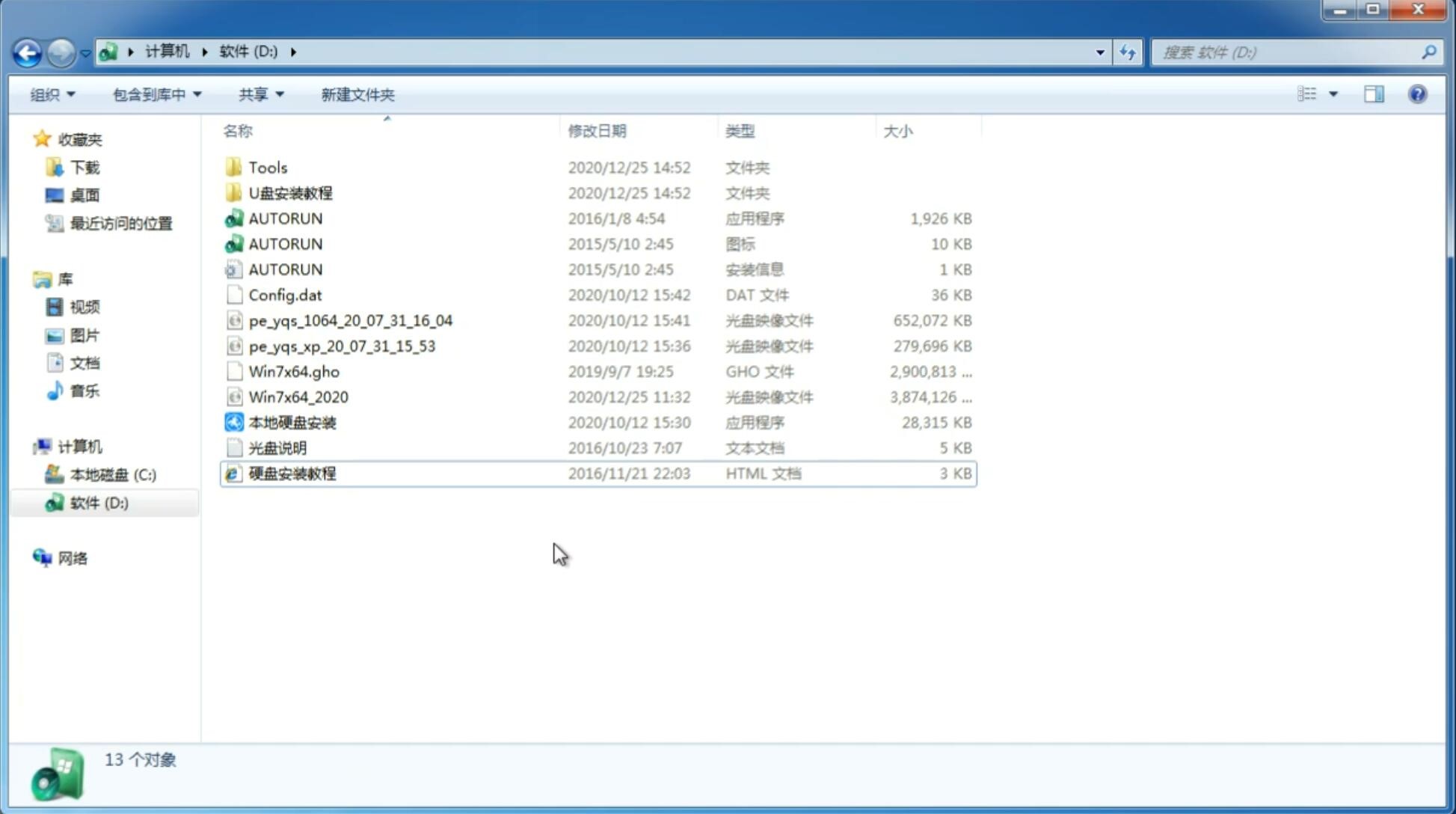Open pe_yqs_1064 disc image file
1456x814 pixels.
[x=350, y=320]
